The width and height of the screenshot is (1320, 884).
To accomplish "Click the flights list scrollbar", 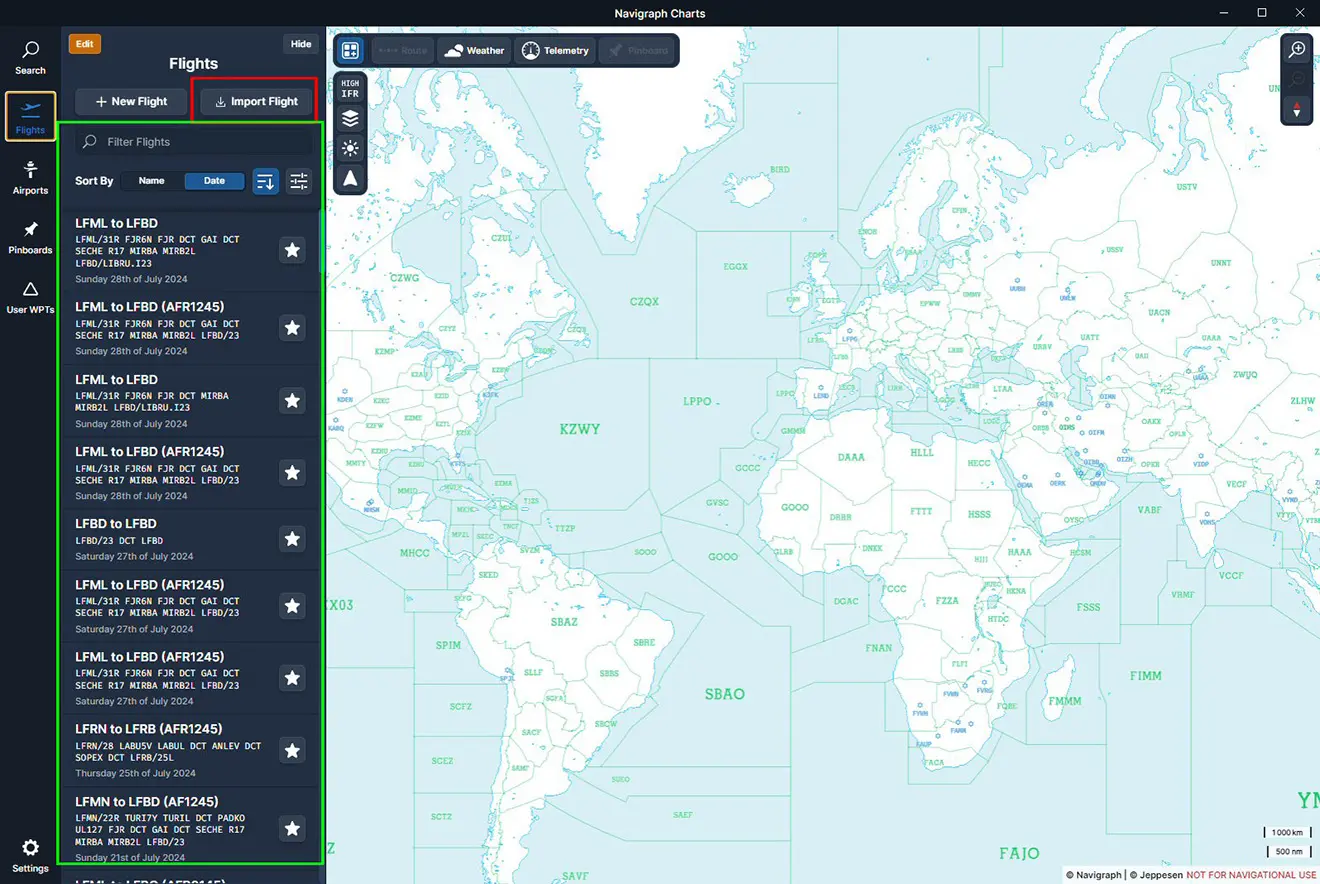I will 322,243.
